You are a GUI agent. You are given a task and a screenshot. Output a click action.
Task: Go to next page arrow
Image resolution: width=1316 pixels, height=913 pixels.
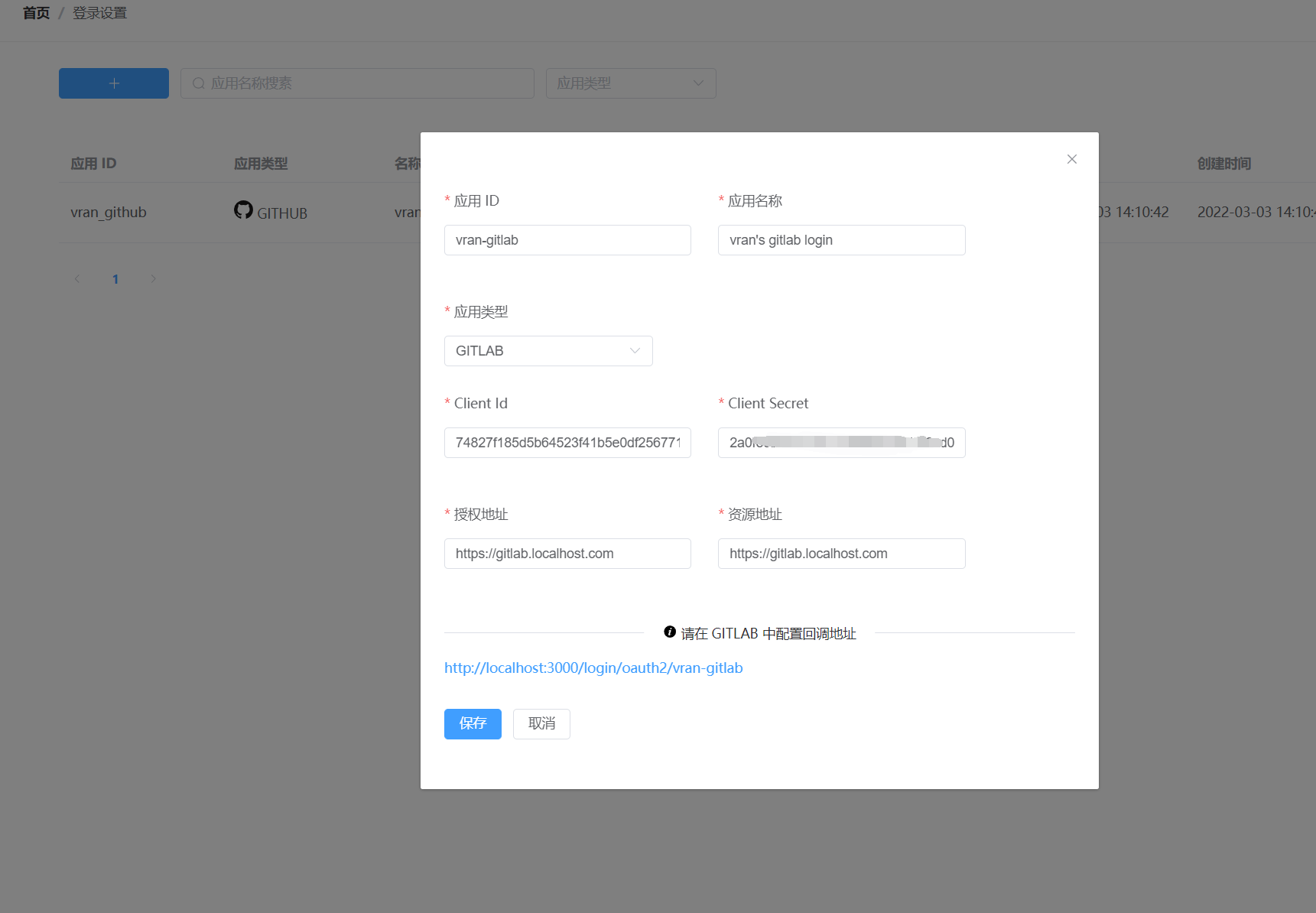pos(153,279)
